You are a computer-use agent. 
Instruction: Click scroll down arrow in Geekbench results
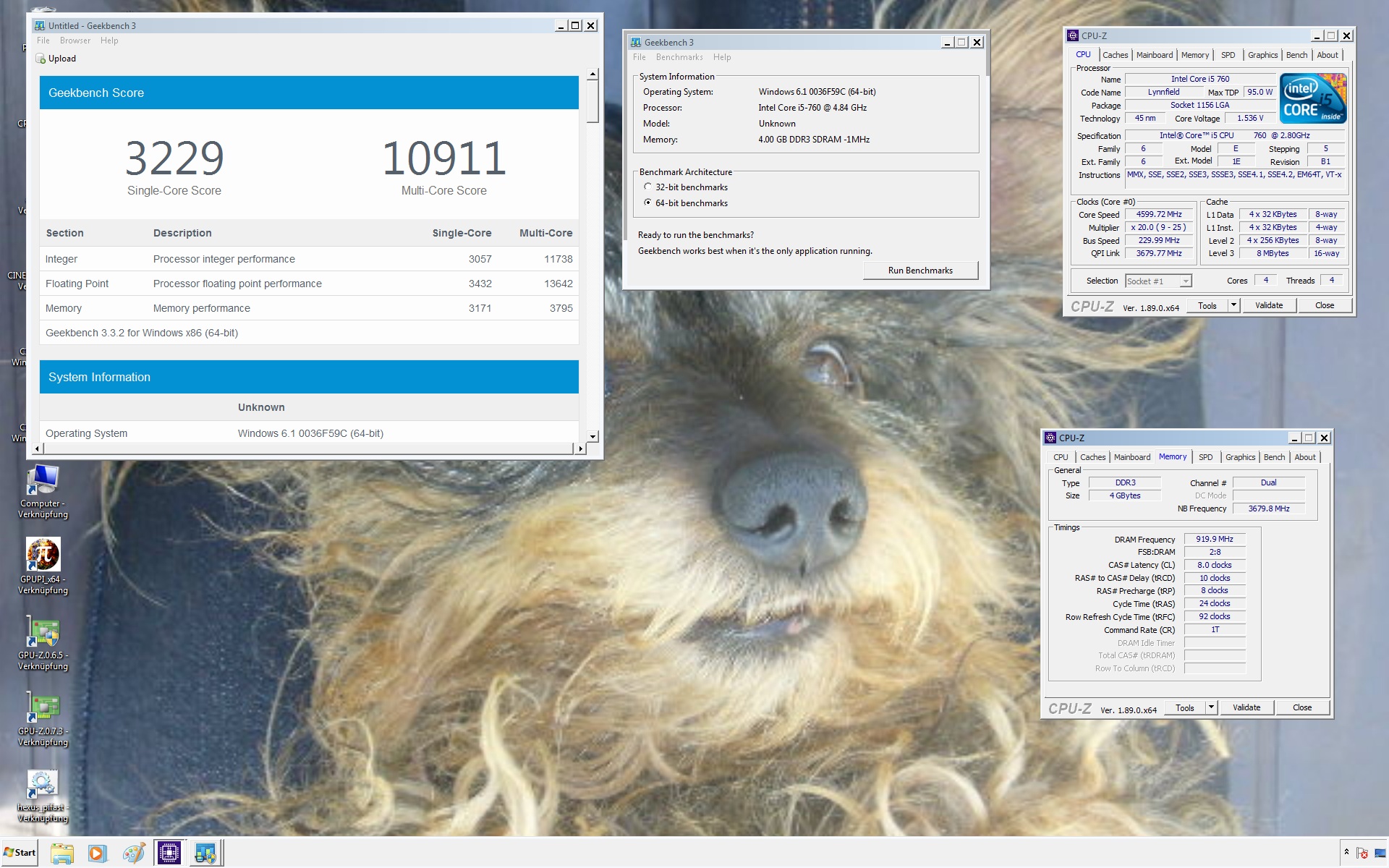(x=592, y=436)
